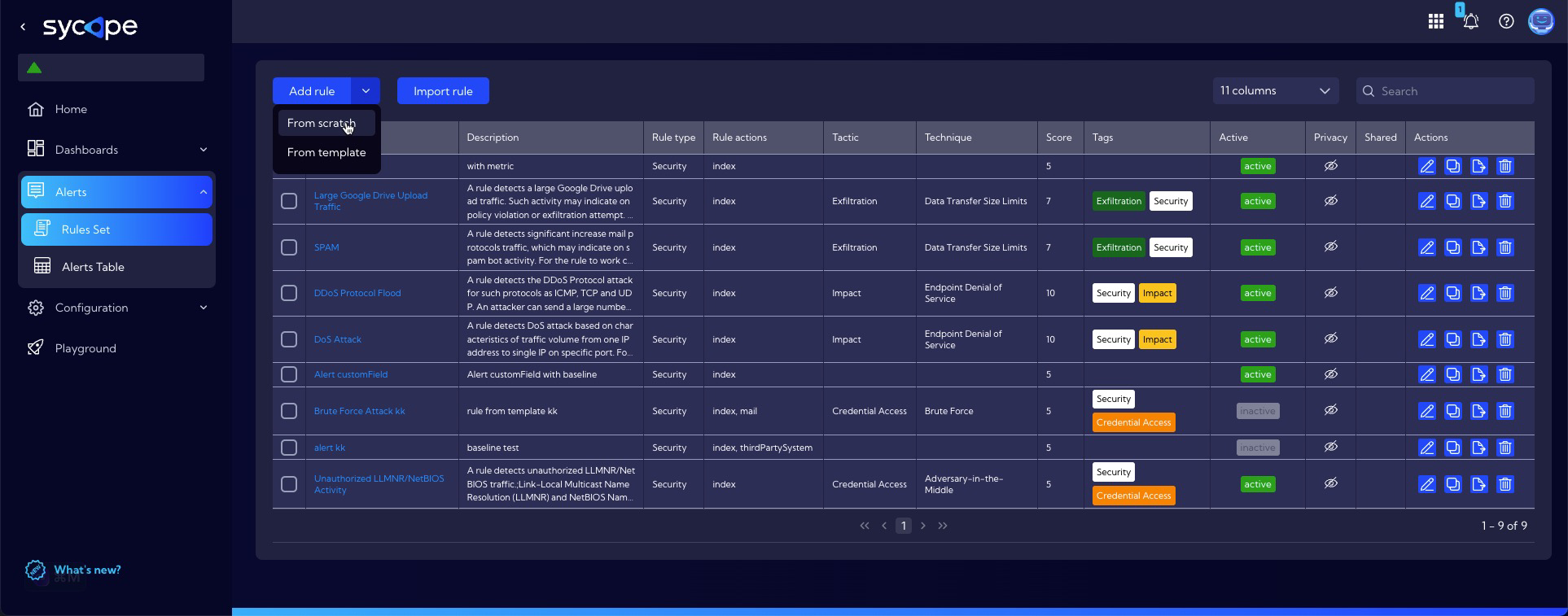1568x616 pixels.
Task: Delete the SPAM rule
Action: tap(1505, 247)
